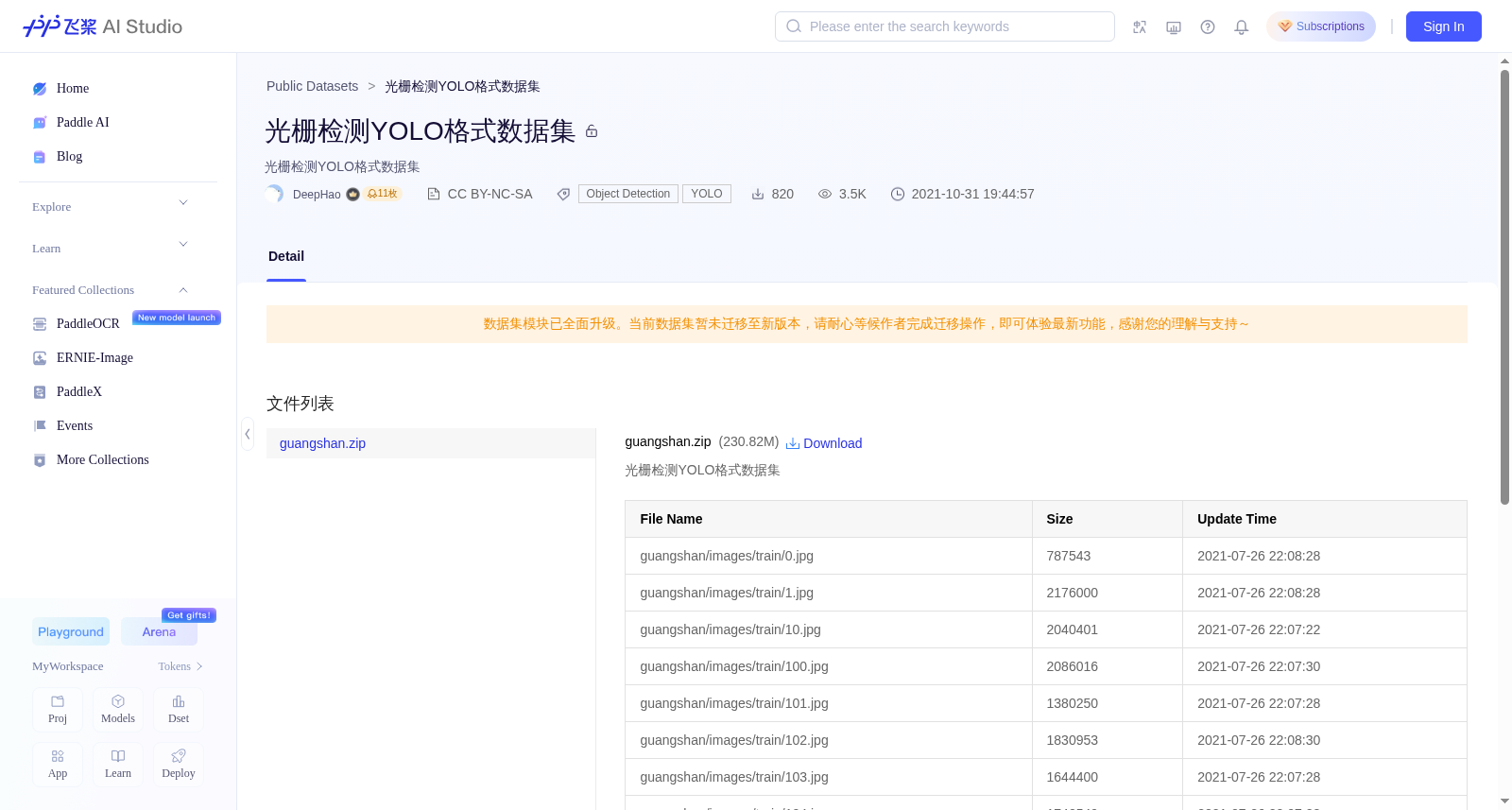Open the help question mark icon
The width and height of the screenshot is (1512, 810).
[1208, 26]
